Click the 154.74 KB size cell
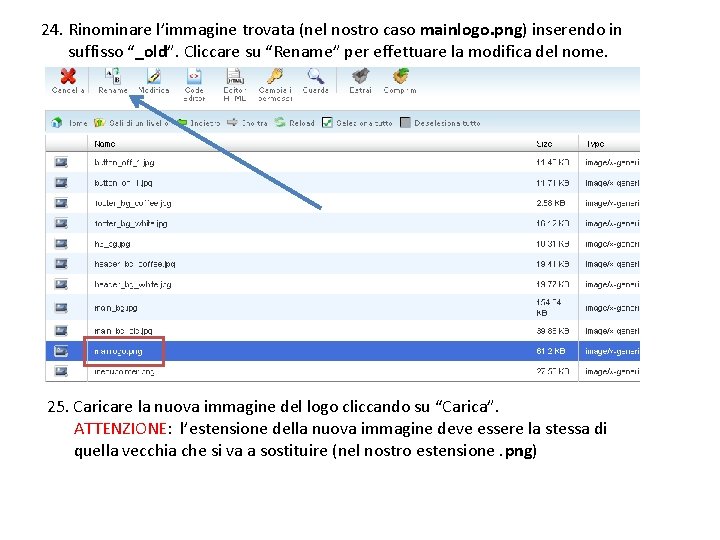This screenshot has height=540, width=720. click(549, 308)
